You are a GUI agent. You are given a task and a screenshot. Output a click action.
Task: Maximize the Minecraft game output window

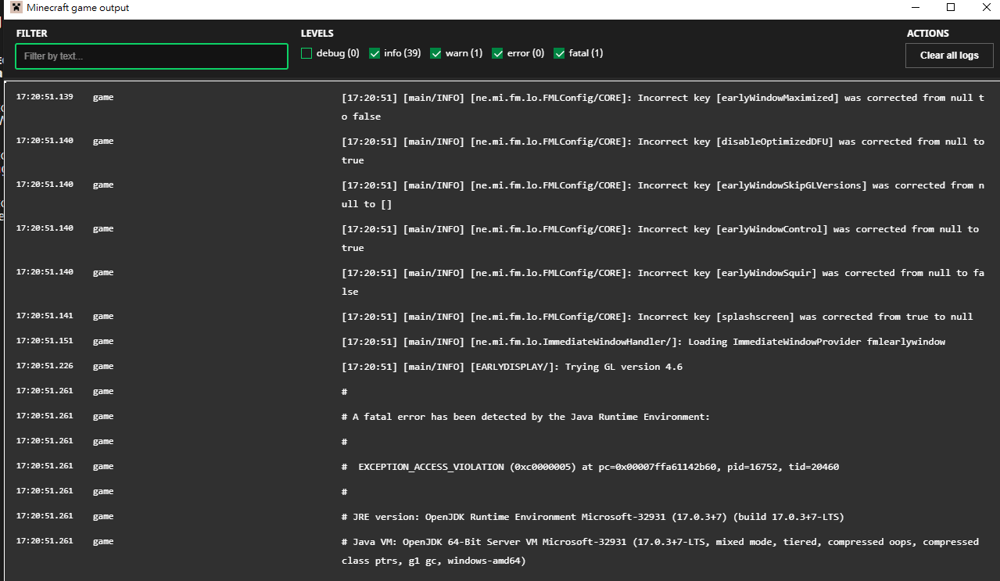tap(950, 8)
